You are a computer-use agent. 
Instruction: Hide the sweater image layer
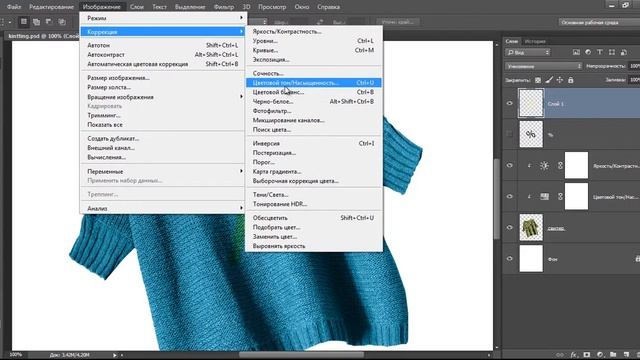509,227
